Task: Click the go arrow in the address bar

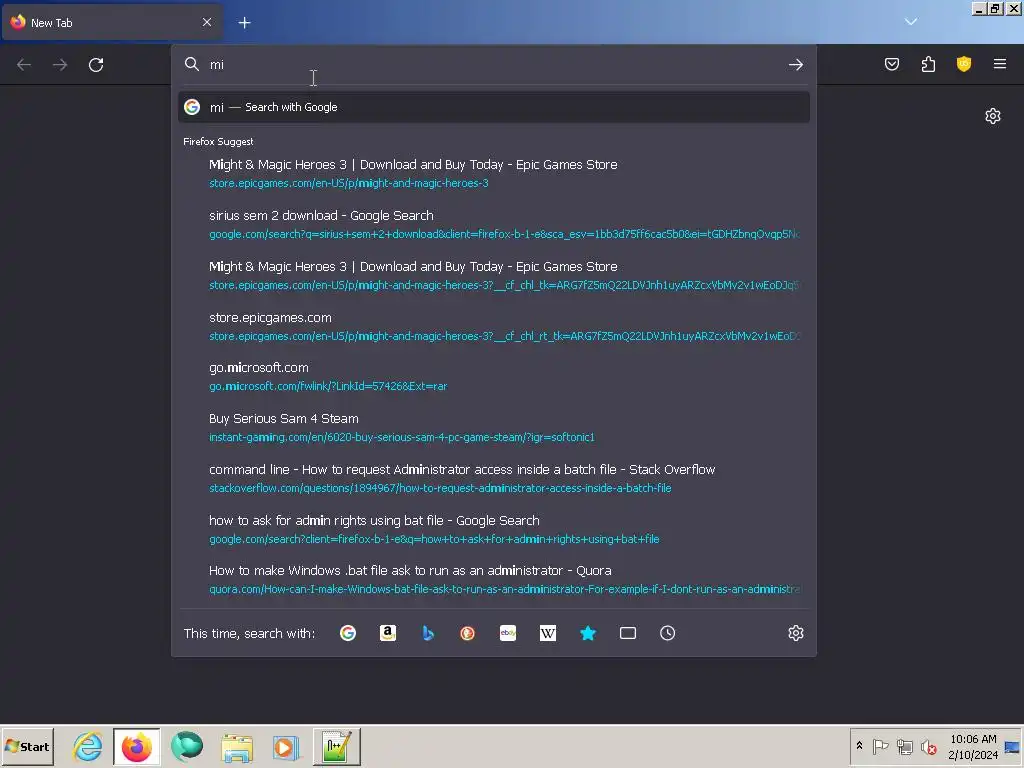Action: click(x=795, y=65)
